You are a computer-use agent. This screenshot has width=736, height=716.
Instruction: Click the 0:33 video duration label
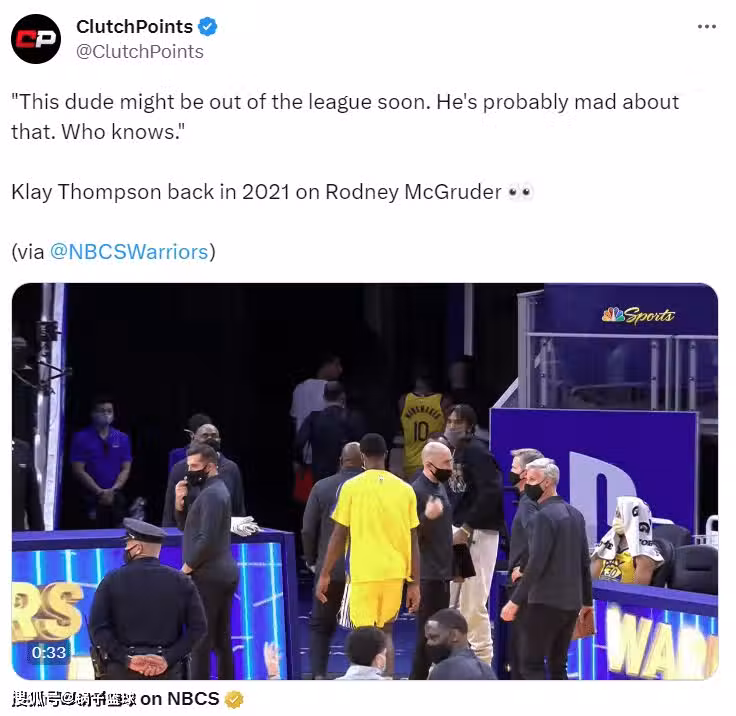pyautogui.click(x=49, y=652)
